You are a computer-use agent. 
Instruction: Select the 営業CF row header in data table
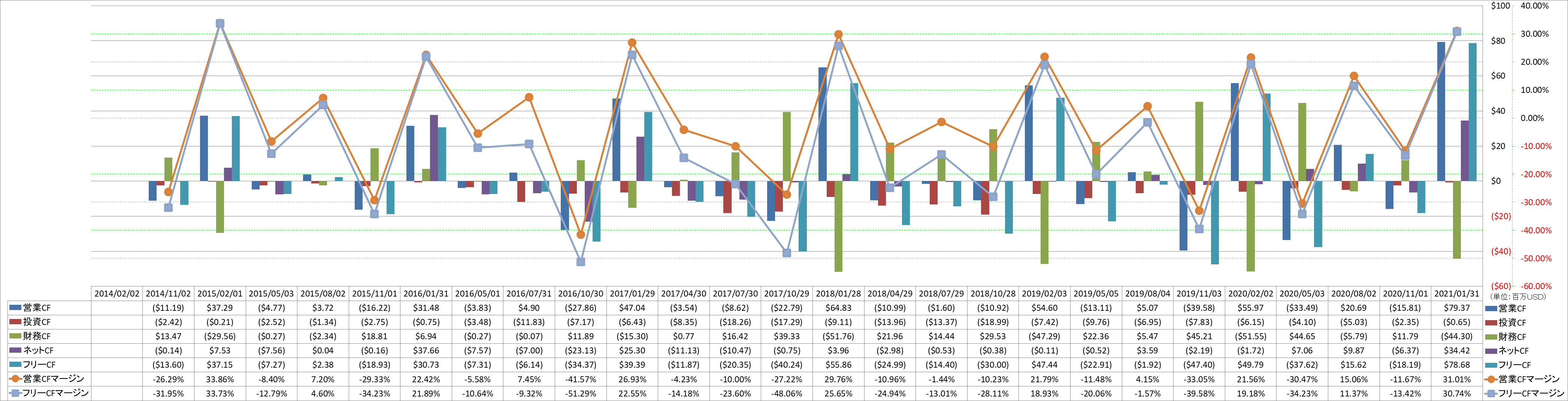click(49, 308)
